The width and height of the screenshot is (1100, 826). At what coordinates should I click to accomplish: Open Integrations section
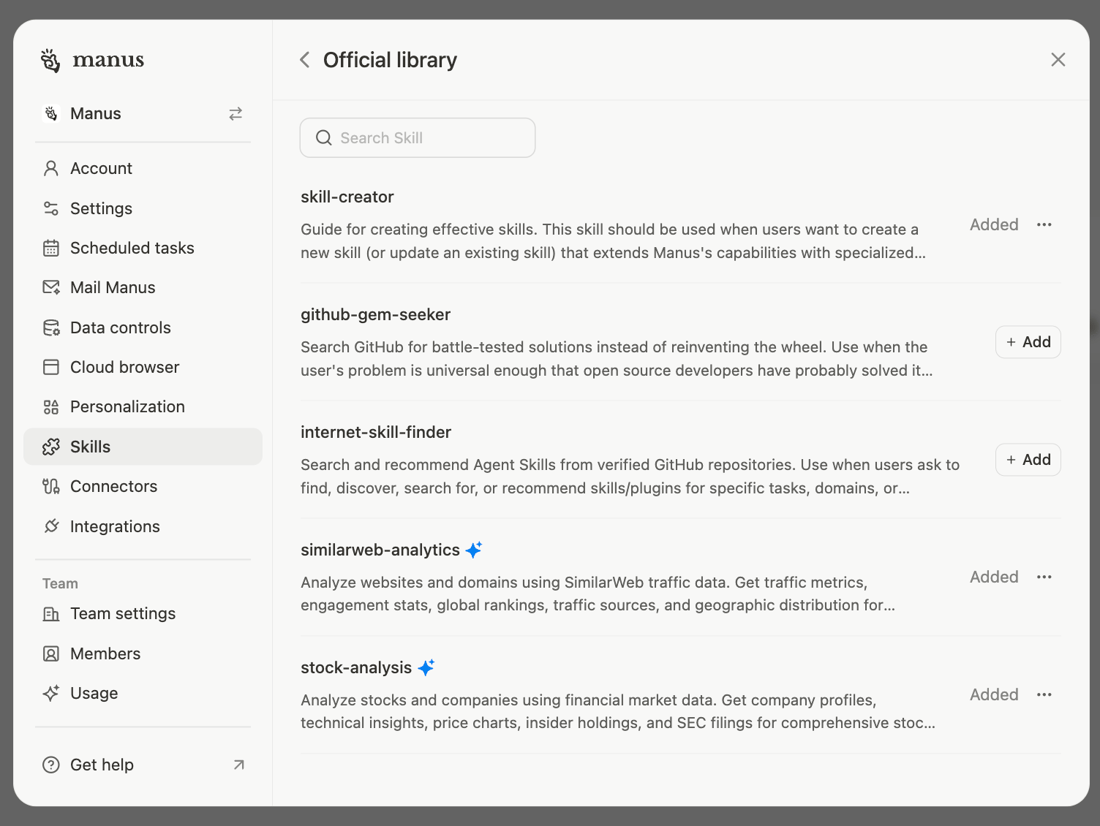(x=143, y=526)
